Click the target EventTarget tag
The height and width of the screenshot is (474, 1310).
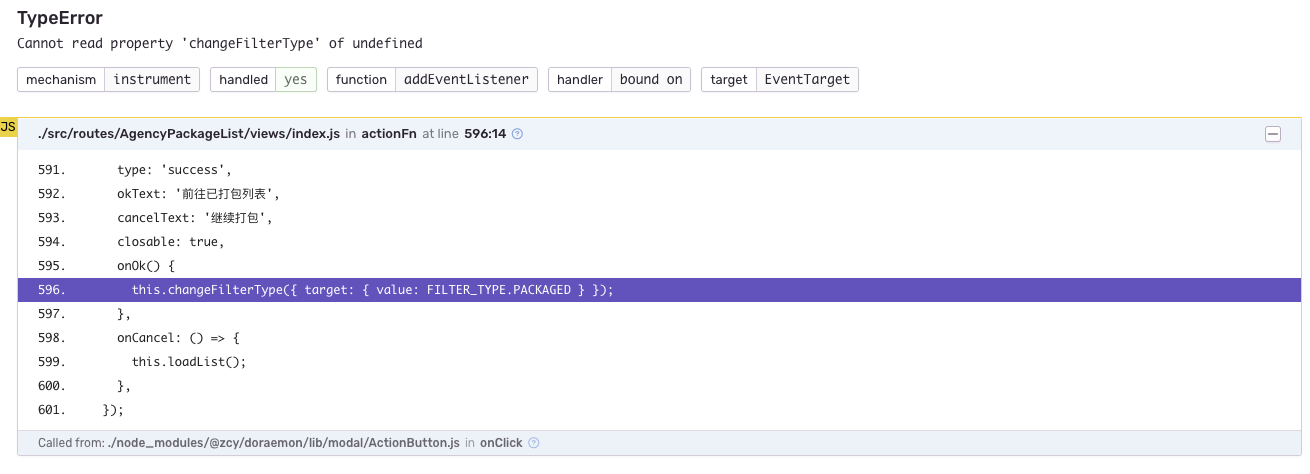pos(779,80)
